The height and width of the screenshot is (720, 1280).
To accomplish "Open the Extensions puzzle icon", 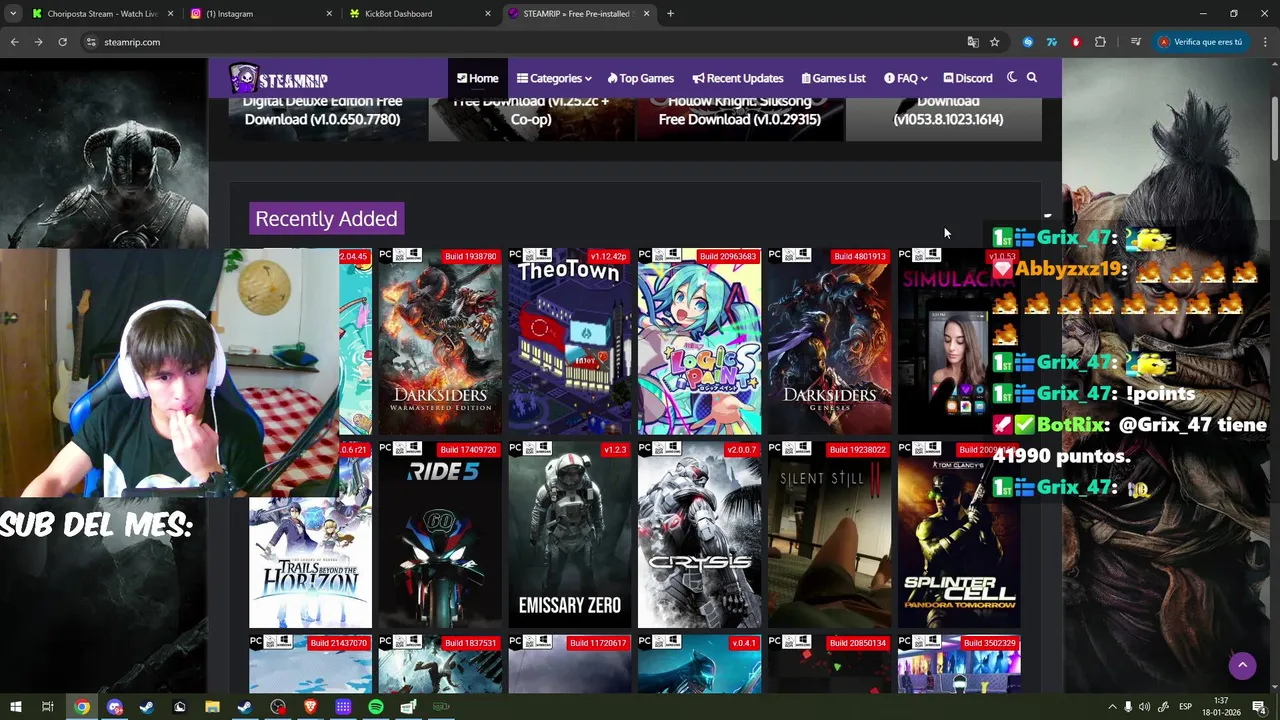I will pos(1100,42).
